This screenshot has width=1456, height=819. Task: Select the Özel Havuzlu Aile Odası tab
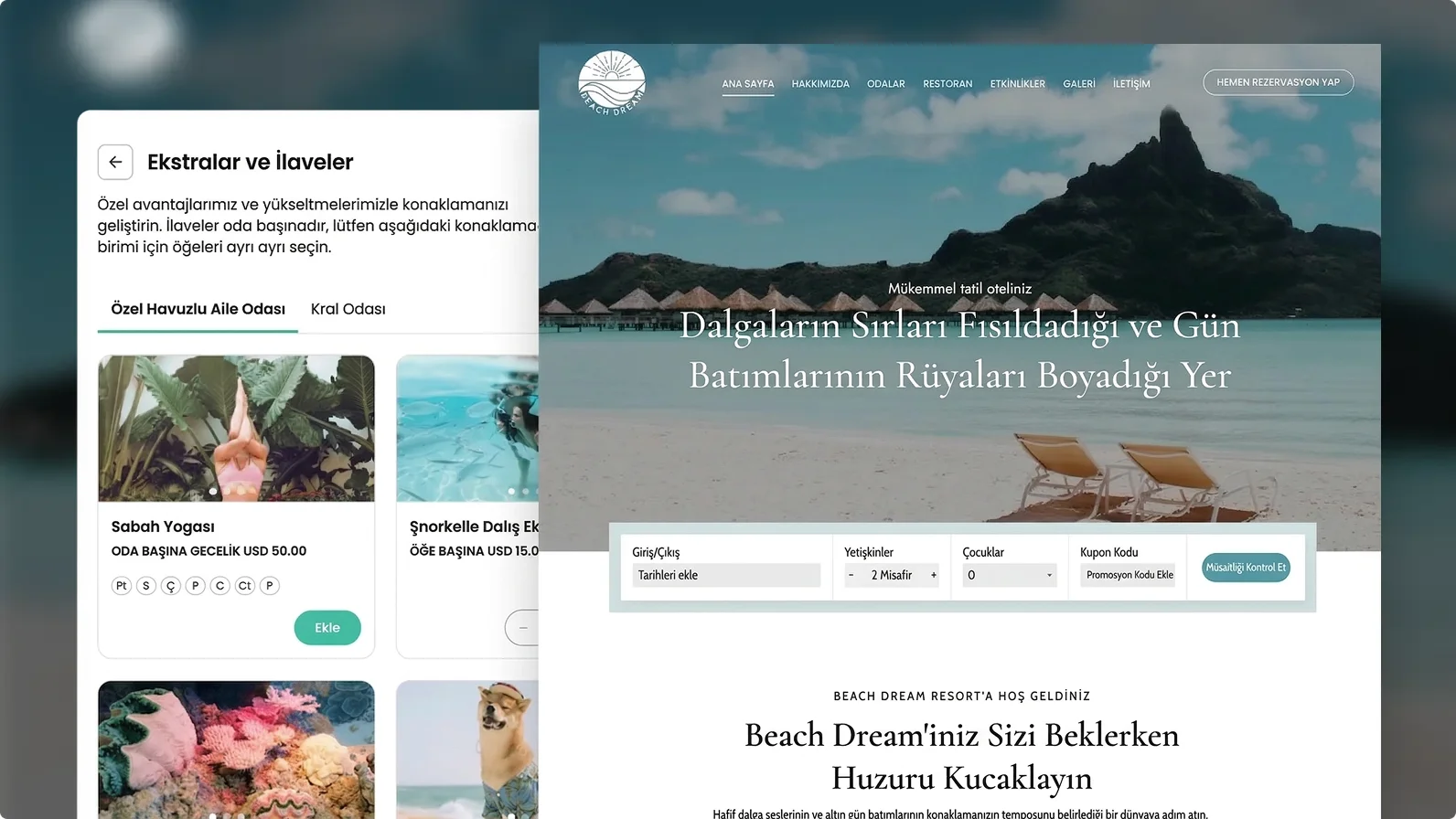coord(198,309)
